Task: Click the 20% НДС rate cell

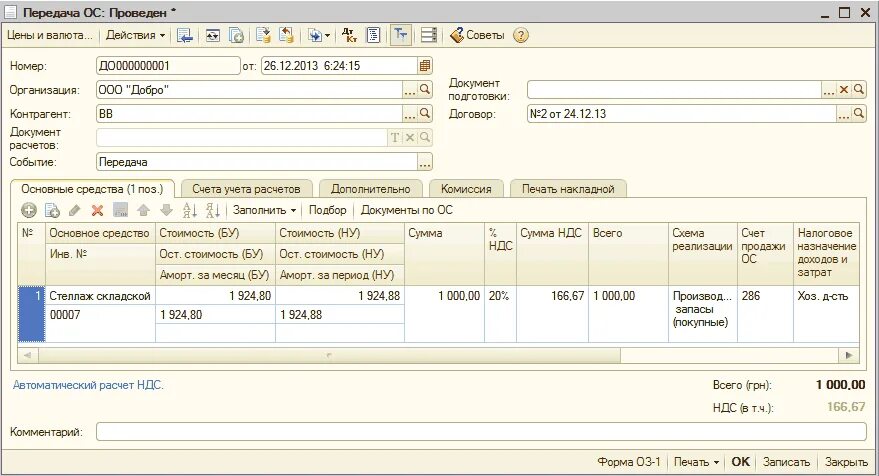Action: point(500,314)
